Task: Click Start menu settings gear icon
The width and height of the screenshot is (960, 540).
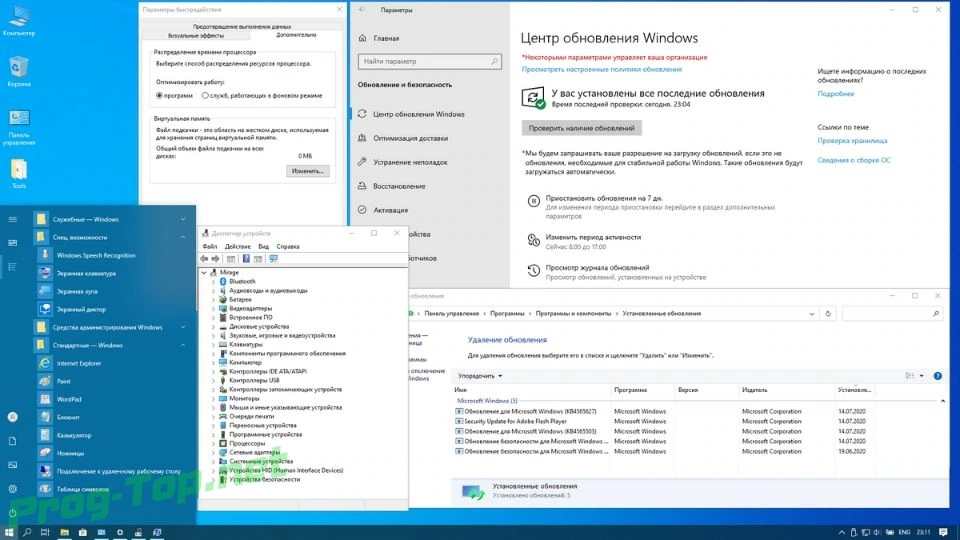Action: coord(12,489)
